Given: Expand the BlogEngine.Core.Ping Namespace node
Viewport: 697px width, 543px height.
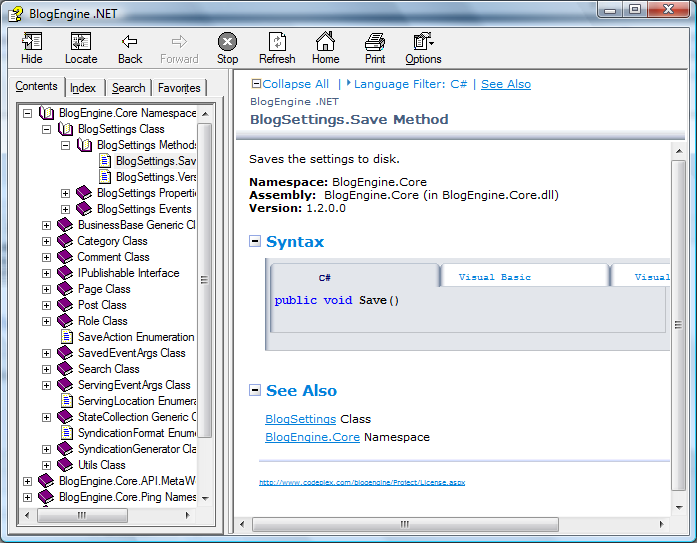Looking at the screenshot, I should coord(28,497).
